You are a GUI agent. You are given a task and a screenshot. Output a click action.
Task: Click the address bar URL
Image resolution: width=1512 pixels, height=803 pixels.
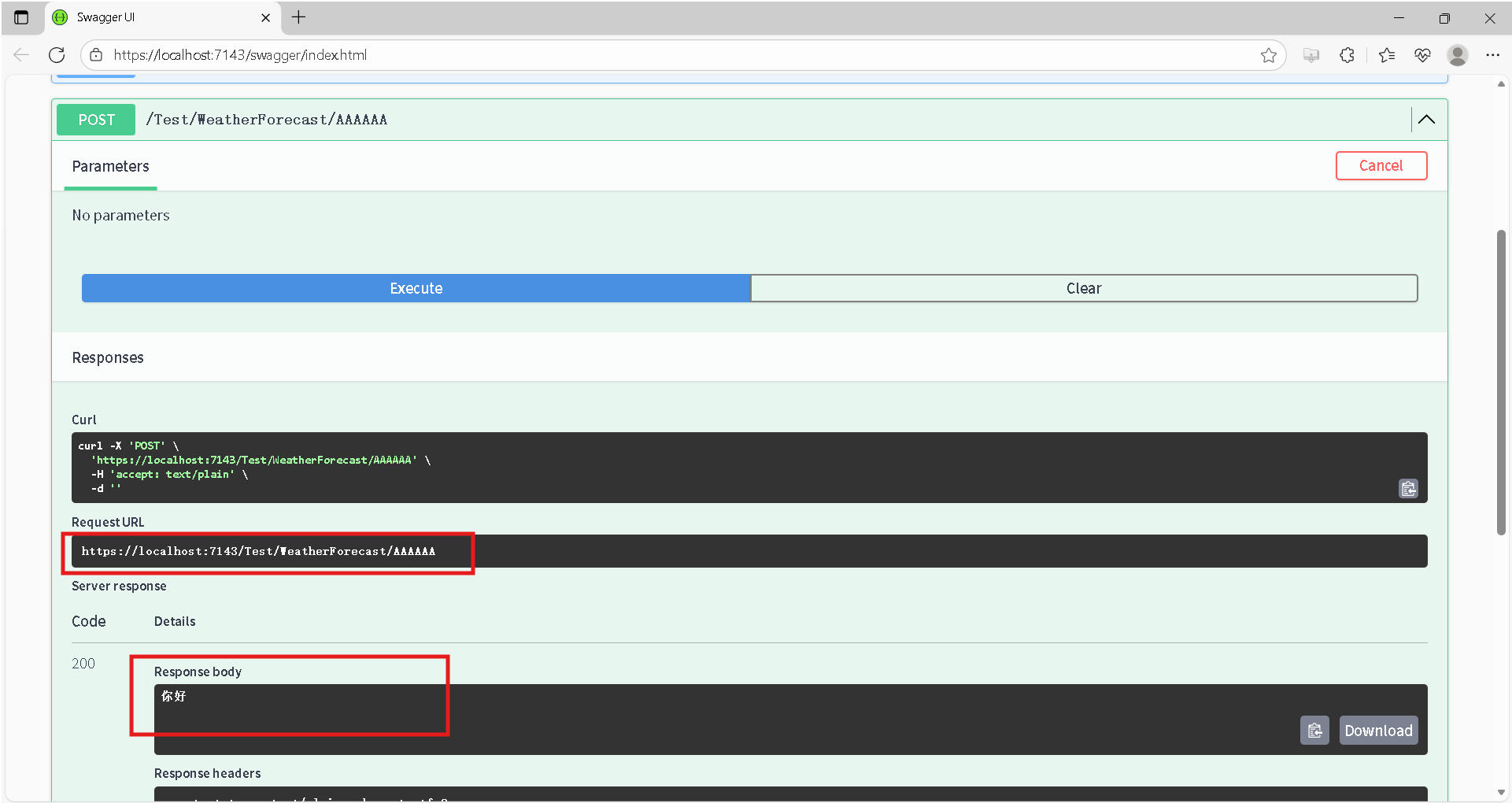pos(240,55)
